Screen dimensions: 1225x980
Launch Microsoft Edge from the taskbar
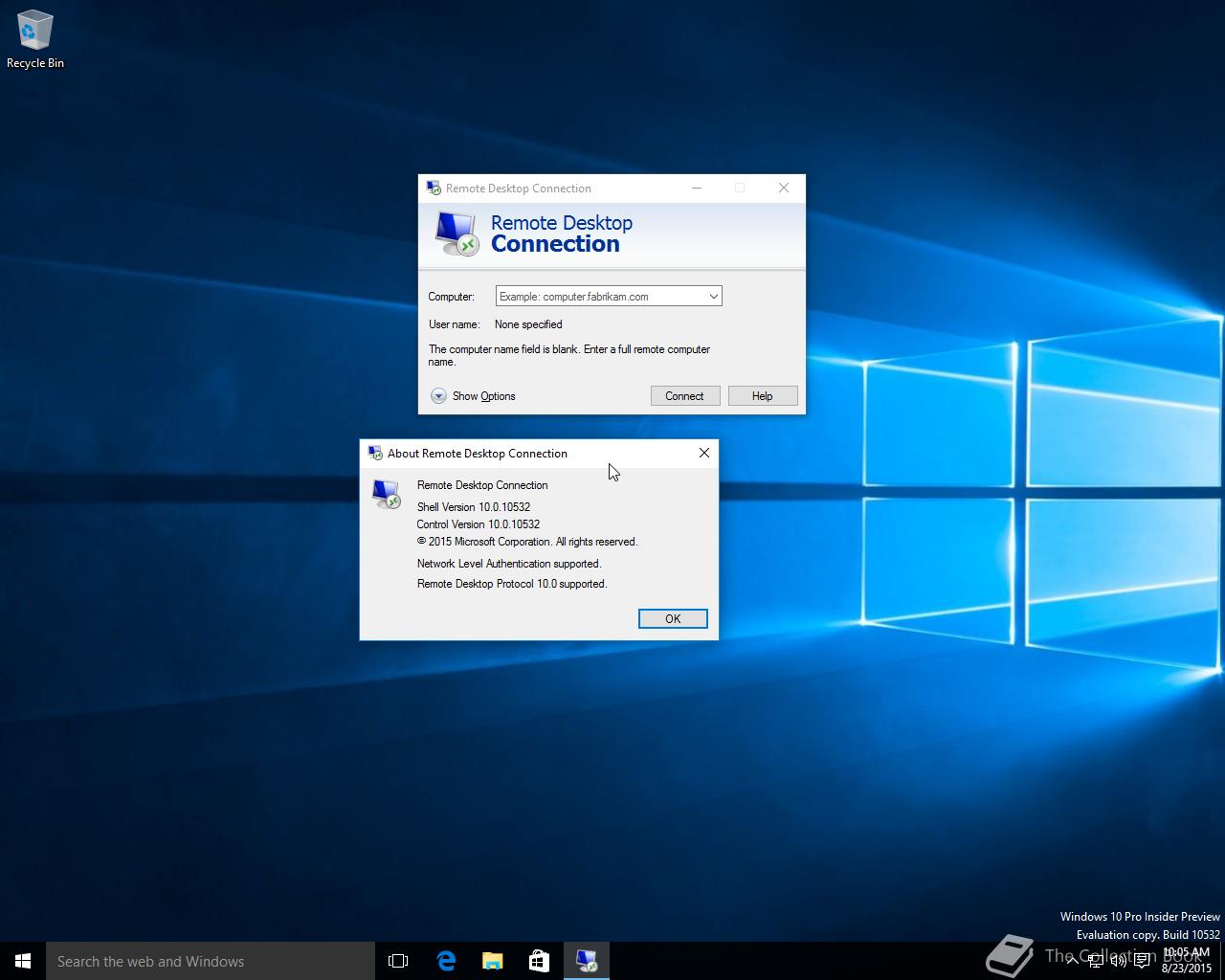tap(445, 961)
